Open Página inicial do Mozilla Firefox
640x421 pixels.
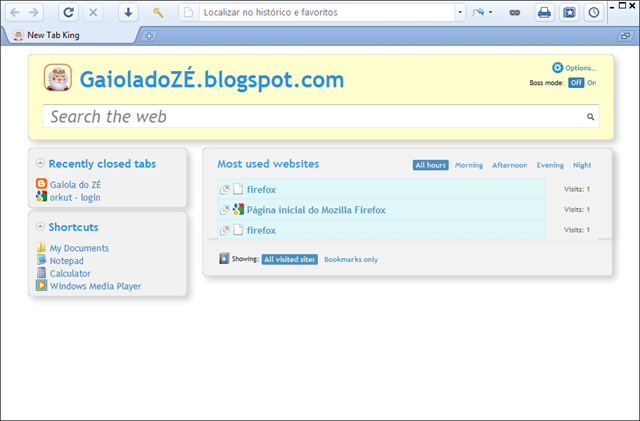click(x=316, y=210)
